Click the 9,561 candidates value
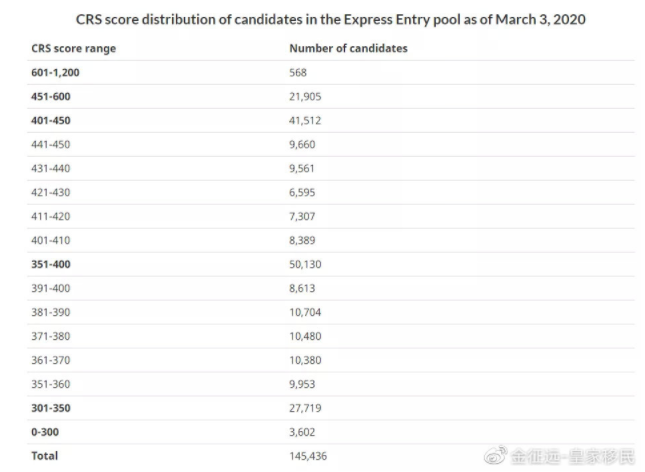Screen dimensions: 645x472 click(302, 169)
